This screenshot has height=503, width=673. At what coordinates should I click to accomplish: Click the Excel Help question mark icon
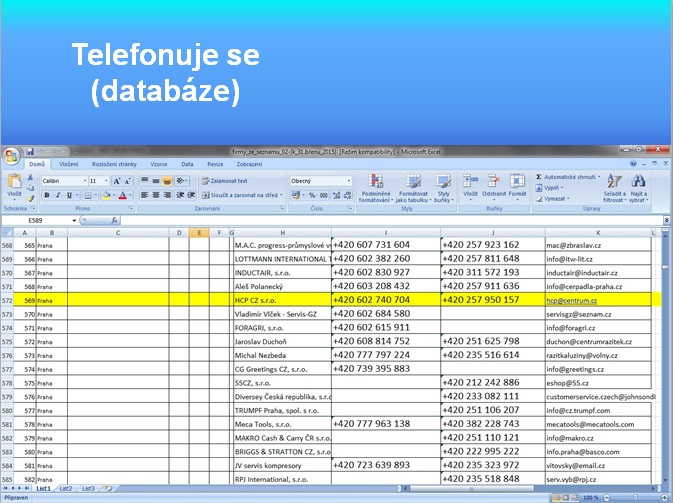click(x=633, y=164)
